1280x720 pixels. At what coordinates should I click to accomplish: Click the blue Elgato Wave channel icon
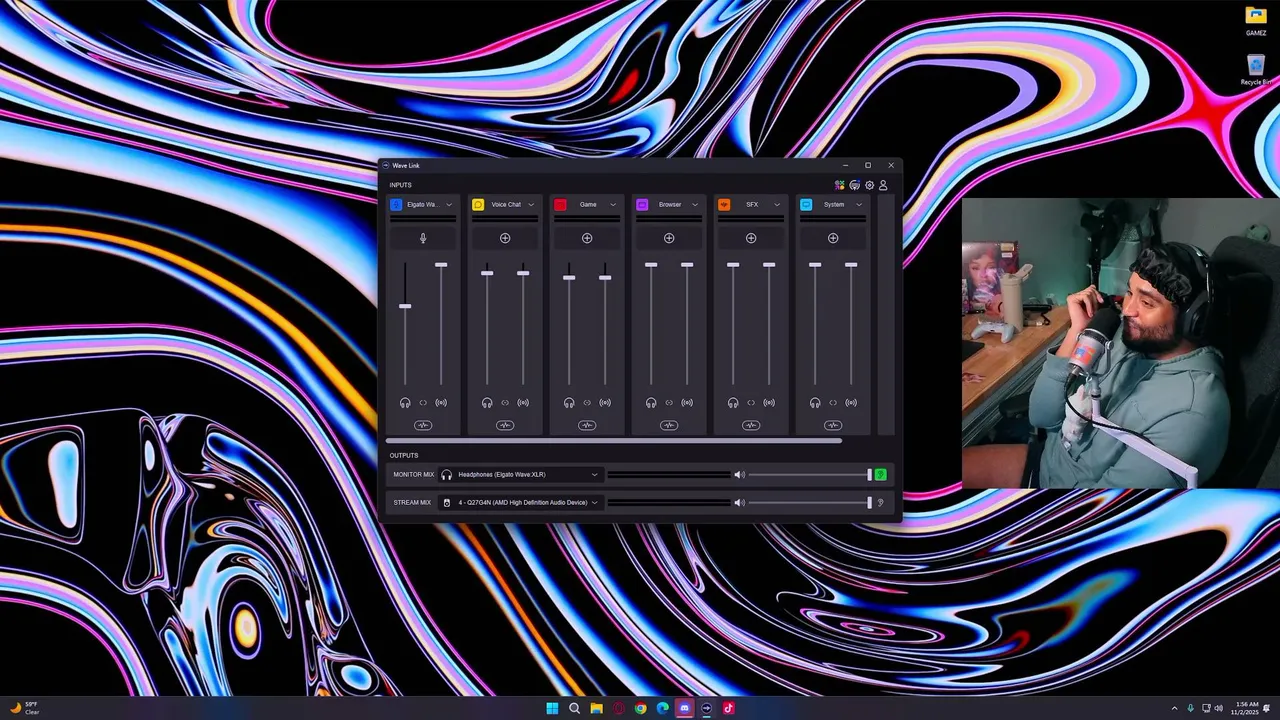[396, 204]
